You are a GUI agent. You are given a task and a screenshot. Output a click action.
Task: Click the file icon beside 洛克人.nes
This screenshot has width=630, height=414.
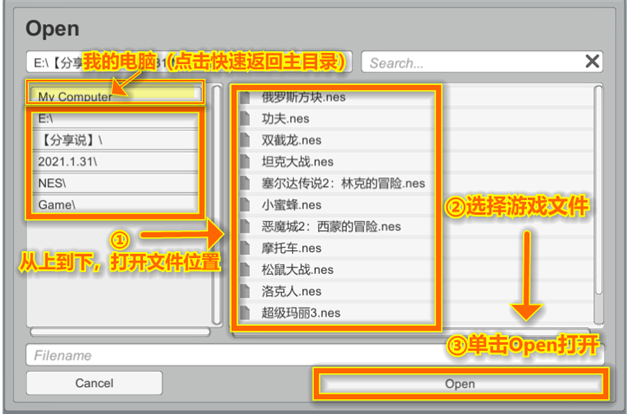pyautogui.click(x=245, y=291)
